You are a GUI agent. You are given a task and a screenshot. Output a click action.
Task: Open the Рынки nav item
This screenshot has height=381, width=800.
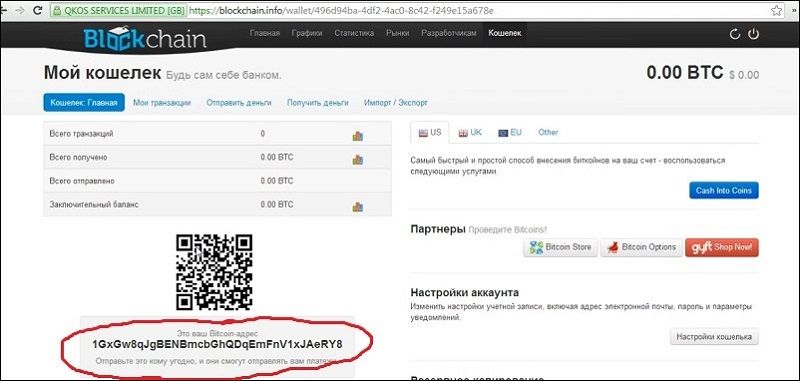coord(398,33)
